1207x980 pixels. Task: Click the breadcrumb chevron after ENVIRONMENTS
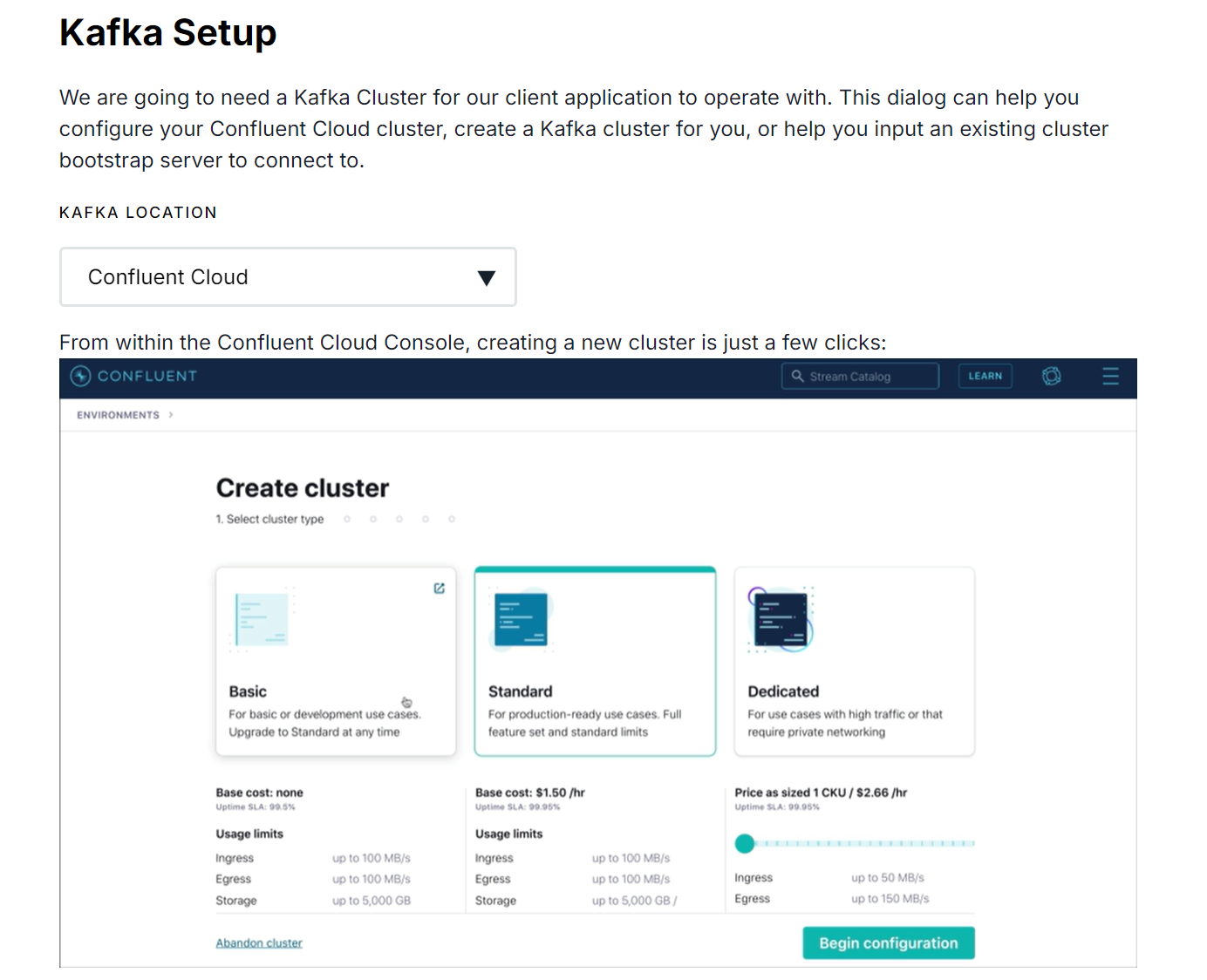(171, 415)
